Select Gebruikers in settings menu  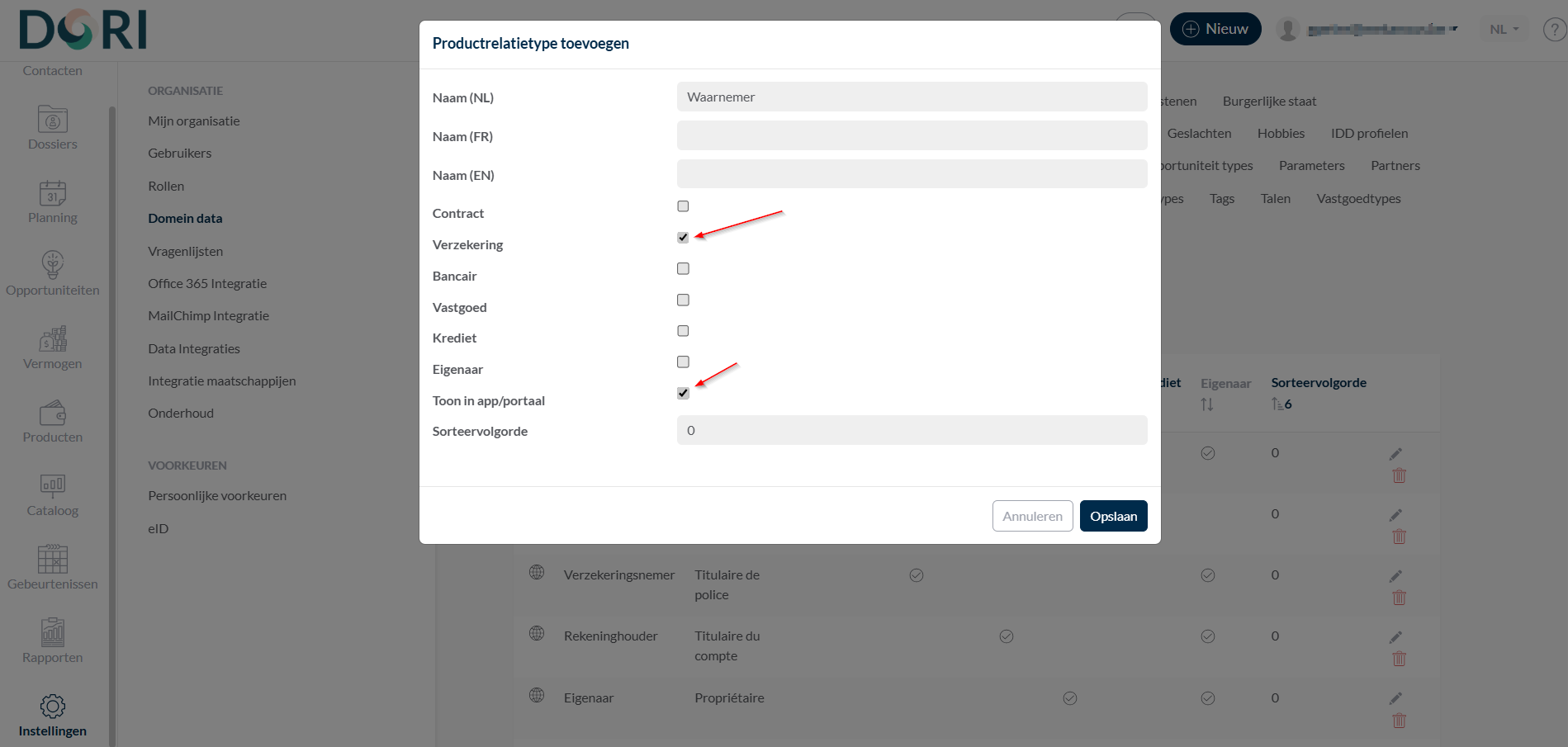pos(179,154)
